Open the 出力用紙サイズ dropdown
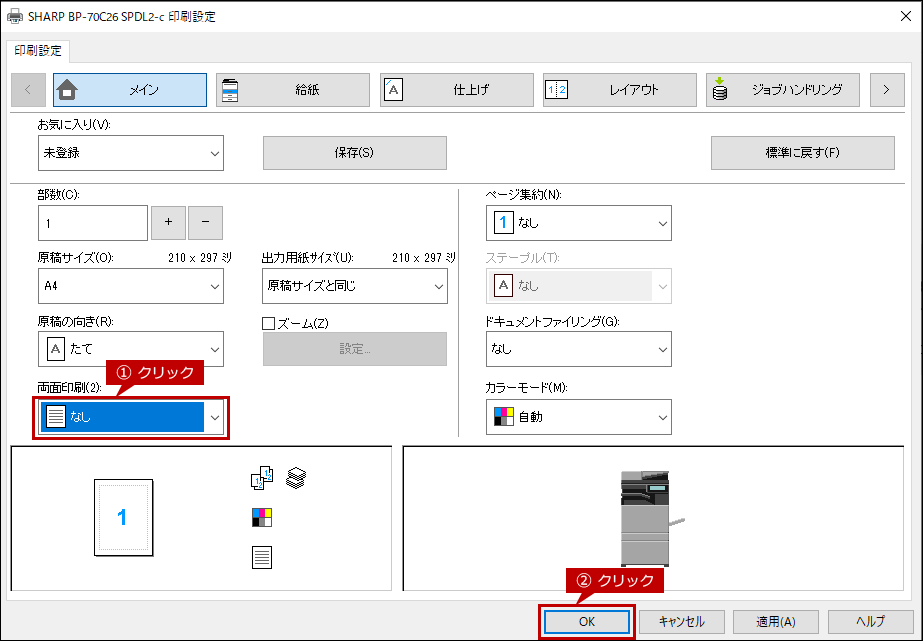923x641 pixels. click(x=354, y=286)
